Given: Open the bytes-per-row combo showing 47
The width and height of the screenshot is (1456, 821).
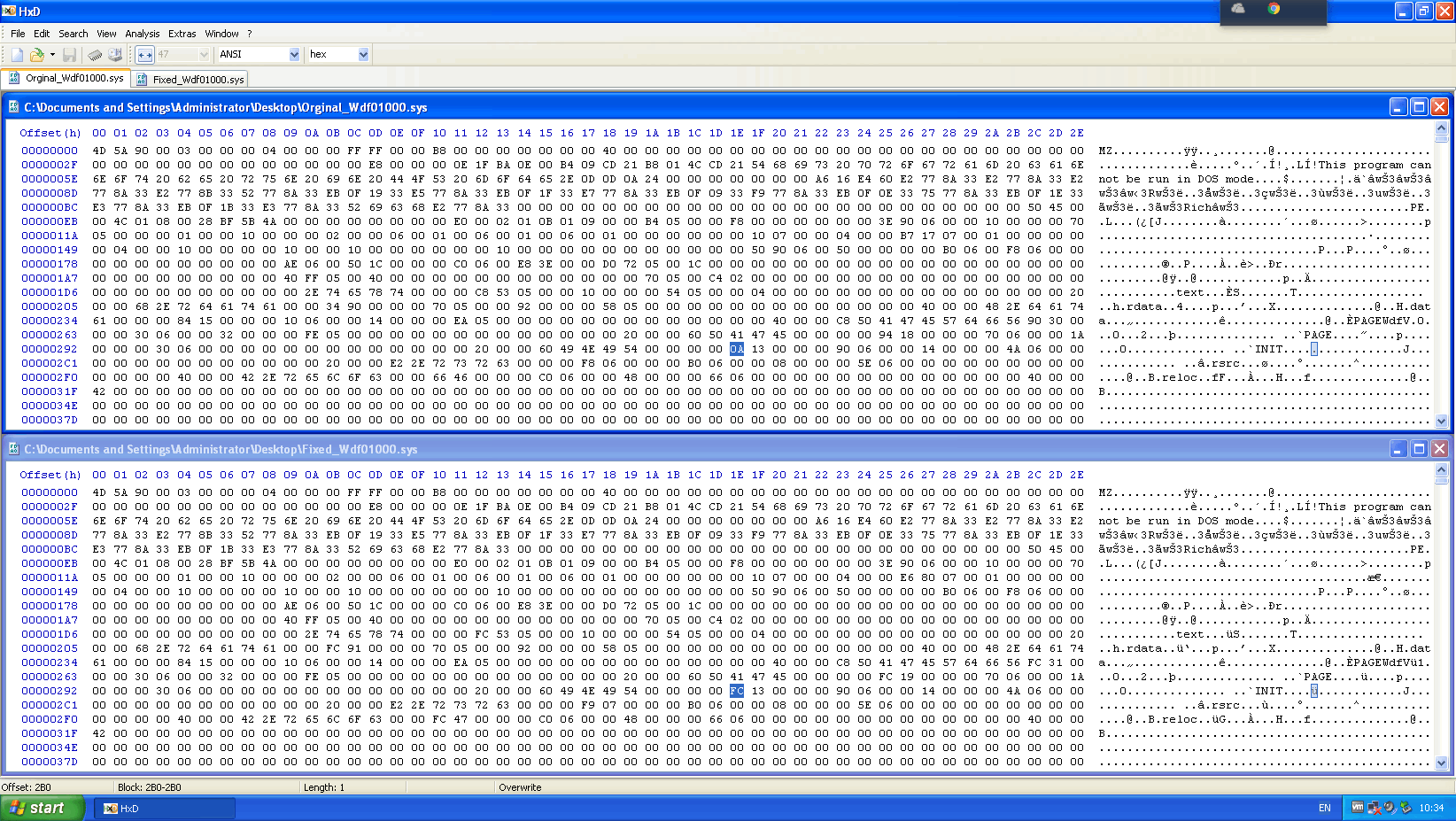Looking at the screenshot, I should [x=183, y=55].
